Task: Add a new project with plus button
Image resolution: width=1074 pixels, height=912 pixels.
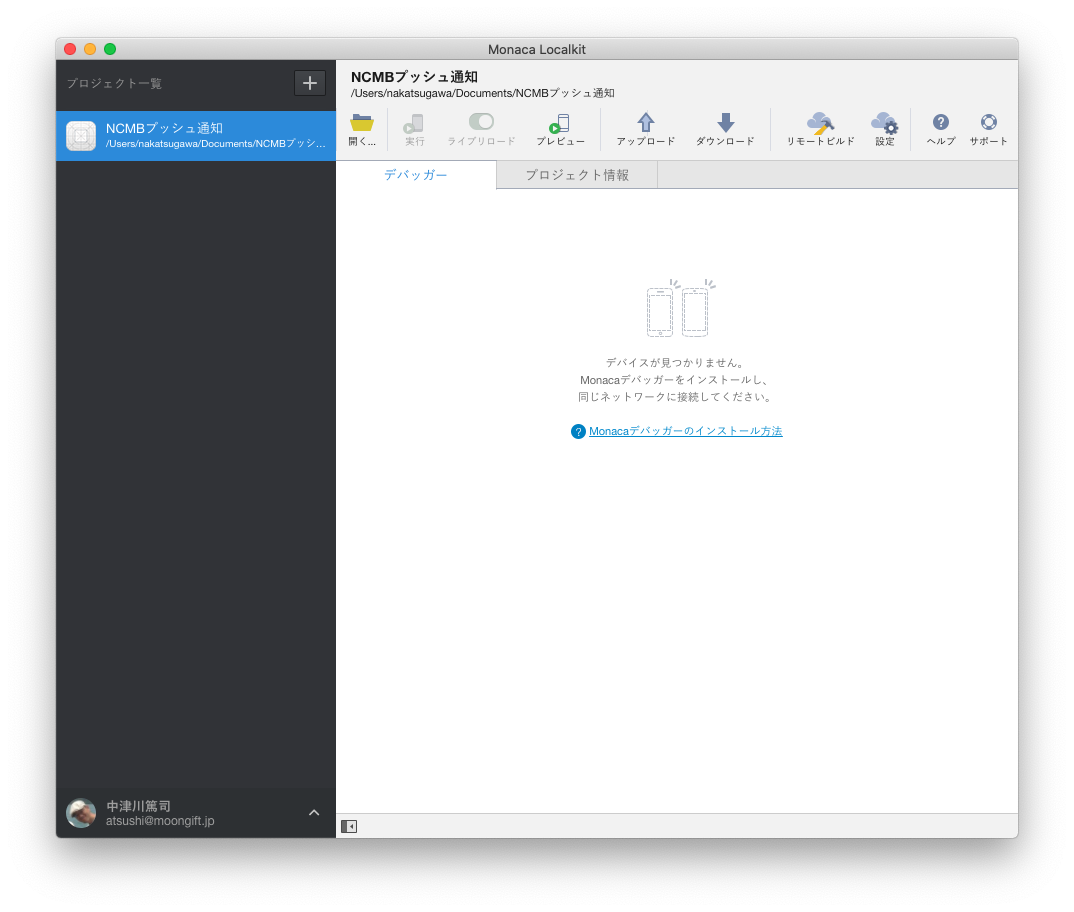Action: [x=310, y=83]
